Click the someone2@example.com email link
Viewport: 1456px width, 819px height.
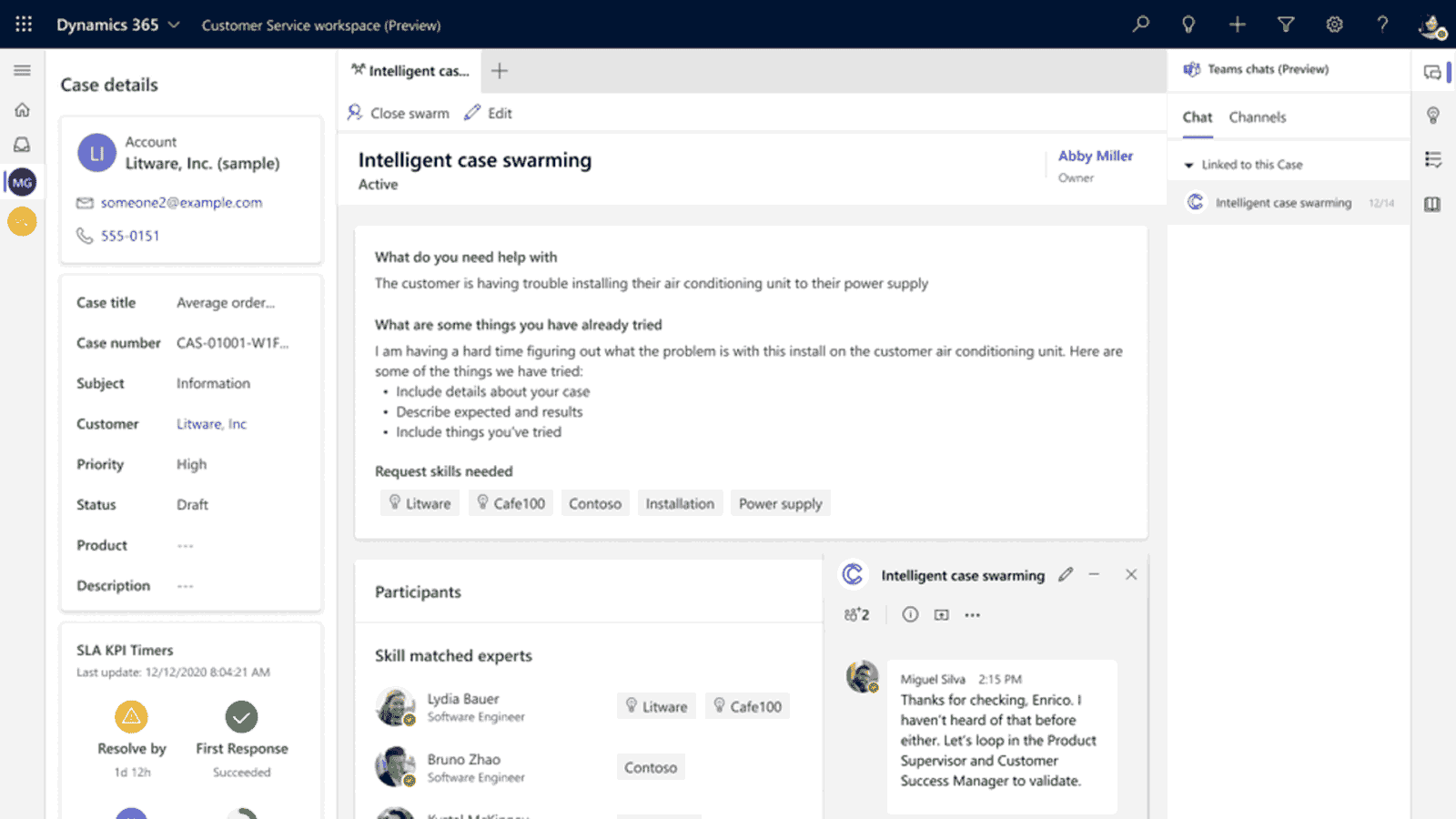(x=181, y=203)
